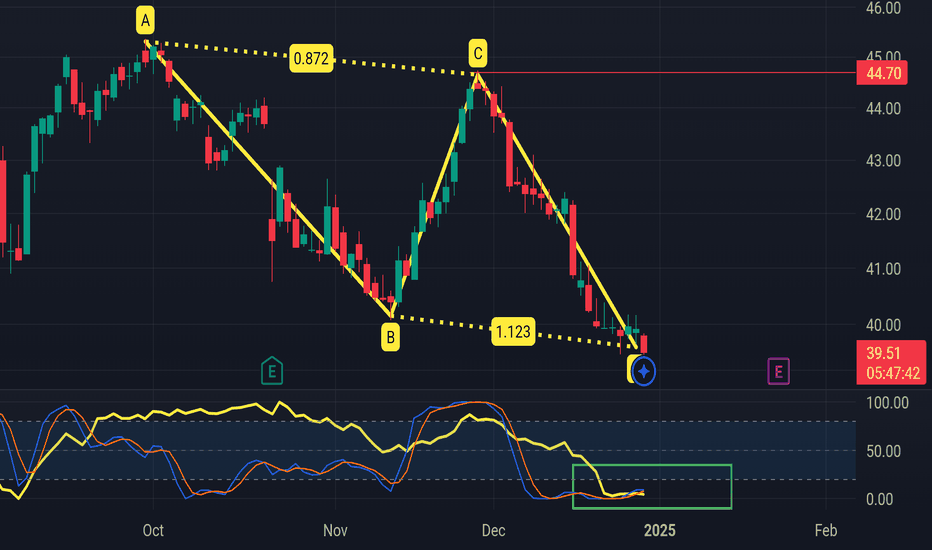The image size is (932, 550).
Task: Click the 0.872 ratio label
Action: pos(311,58)
